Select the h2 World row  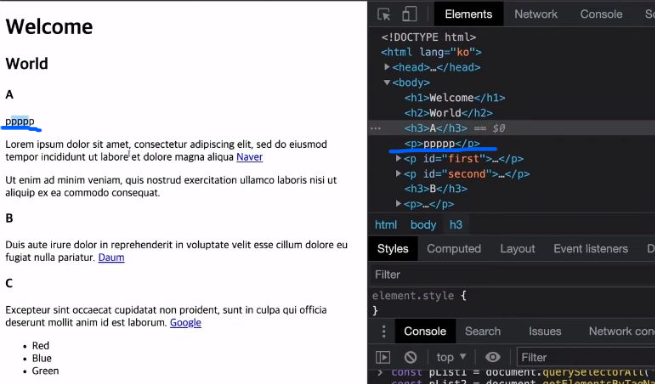(448, 113)
